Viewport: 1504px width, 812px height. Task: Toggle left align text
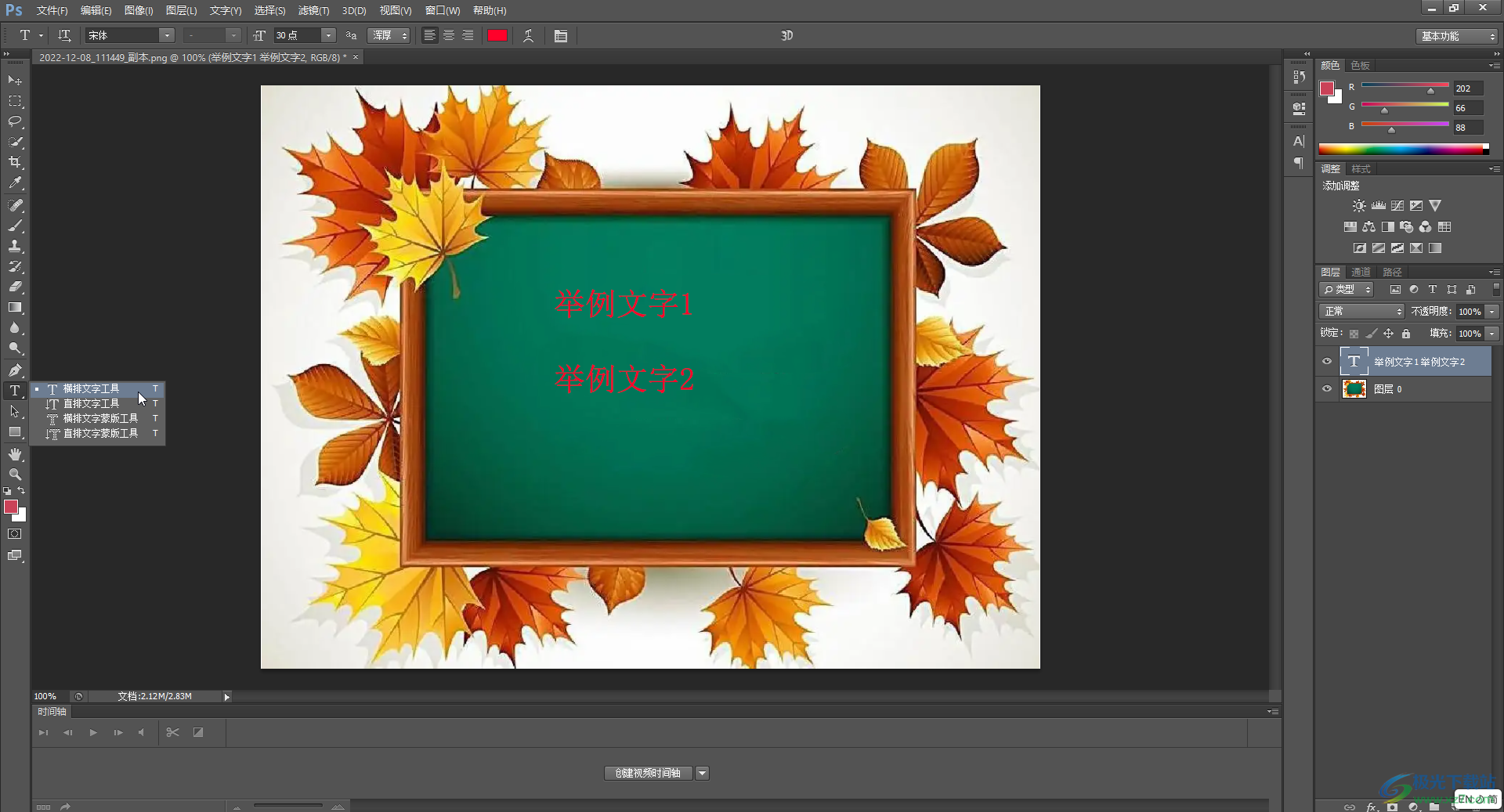coord(429,35)
